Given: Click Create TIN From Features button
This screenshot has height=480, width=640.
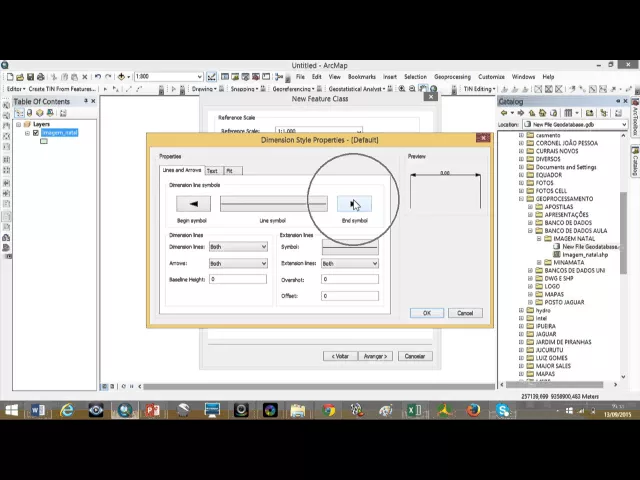Looking at the screenshot, I should click(62, 89).
